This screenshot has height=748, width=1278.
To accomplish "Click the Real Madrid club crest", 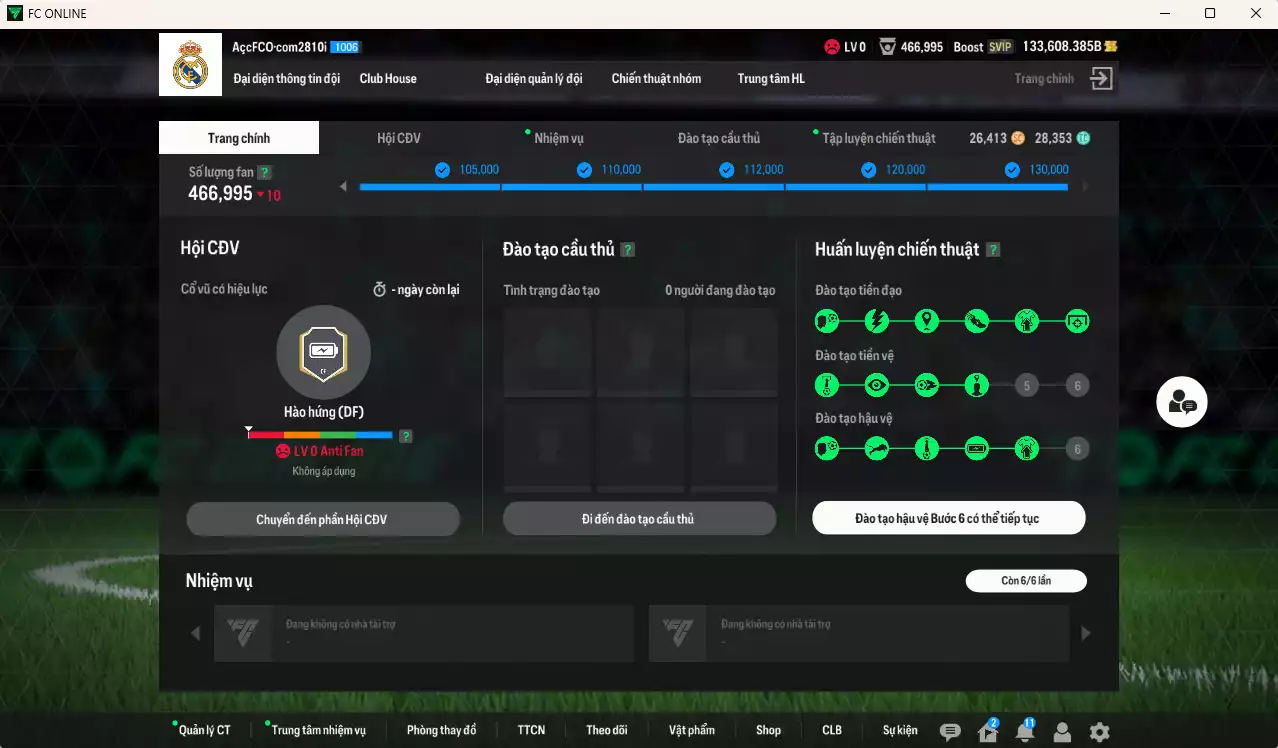I will (190, 65).
